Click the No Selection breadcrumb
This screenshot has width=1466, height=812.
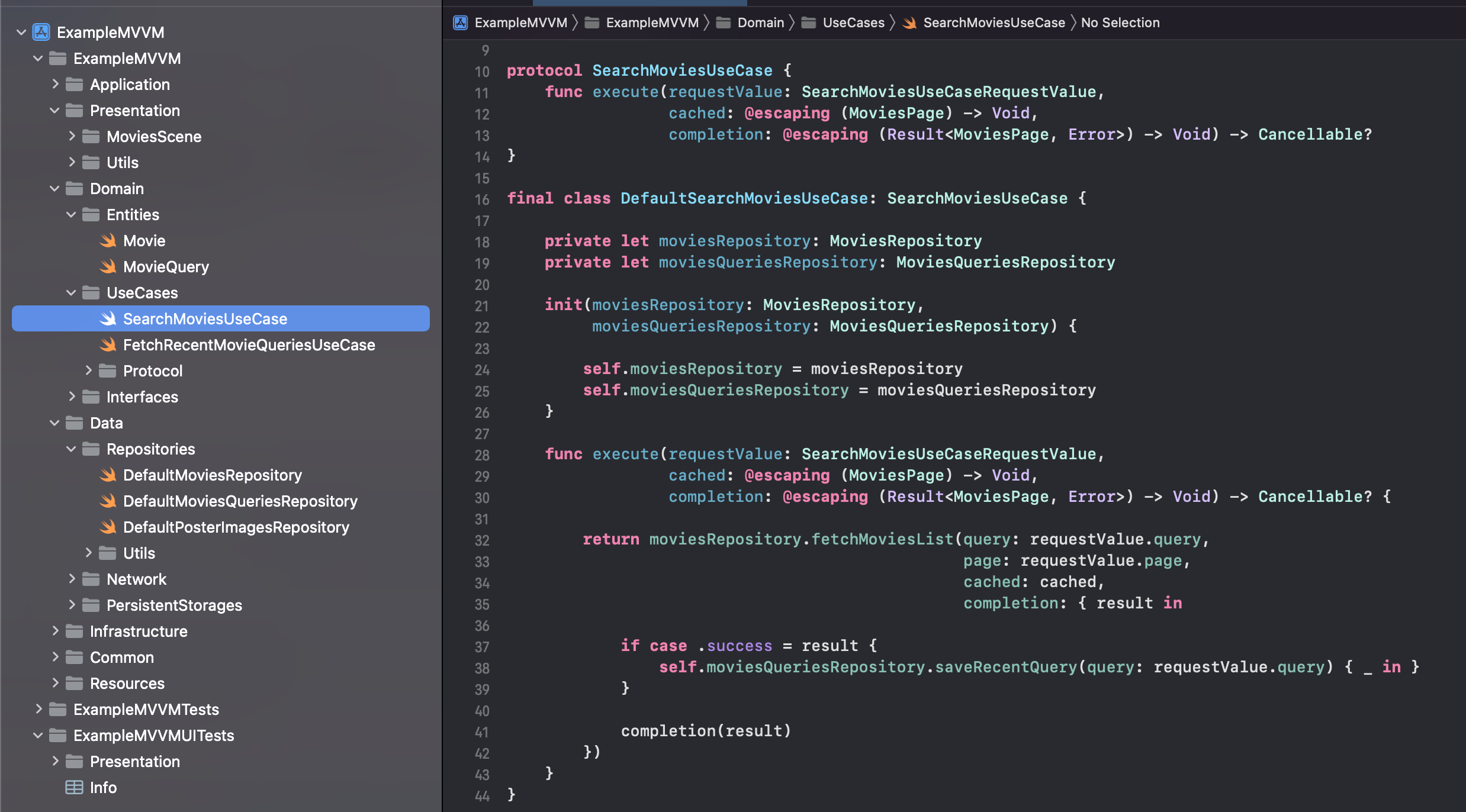click(x=1120, y=22)
